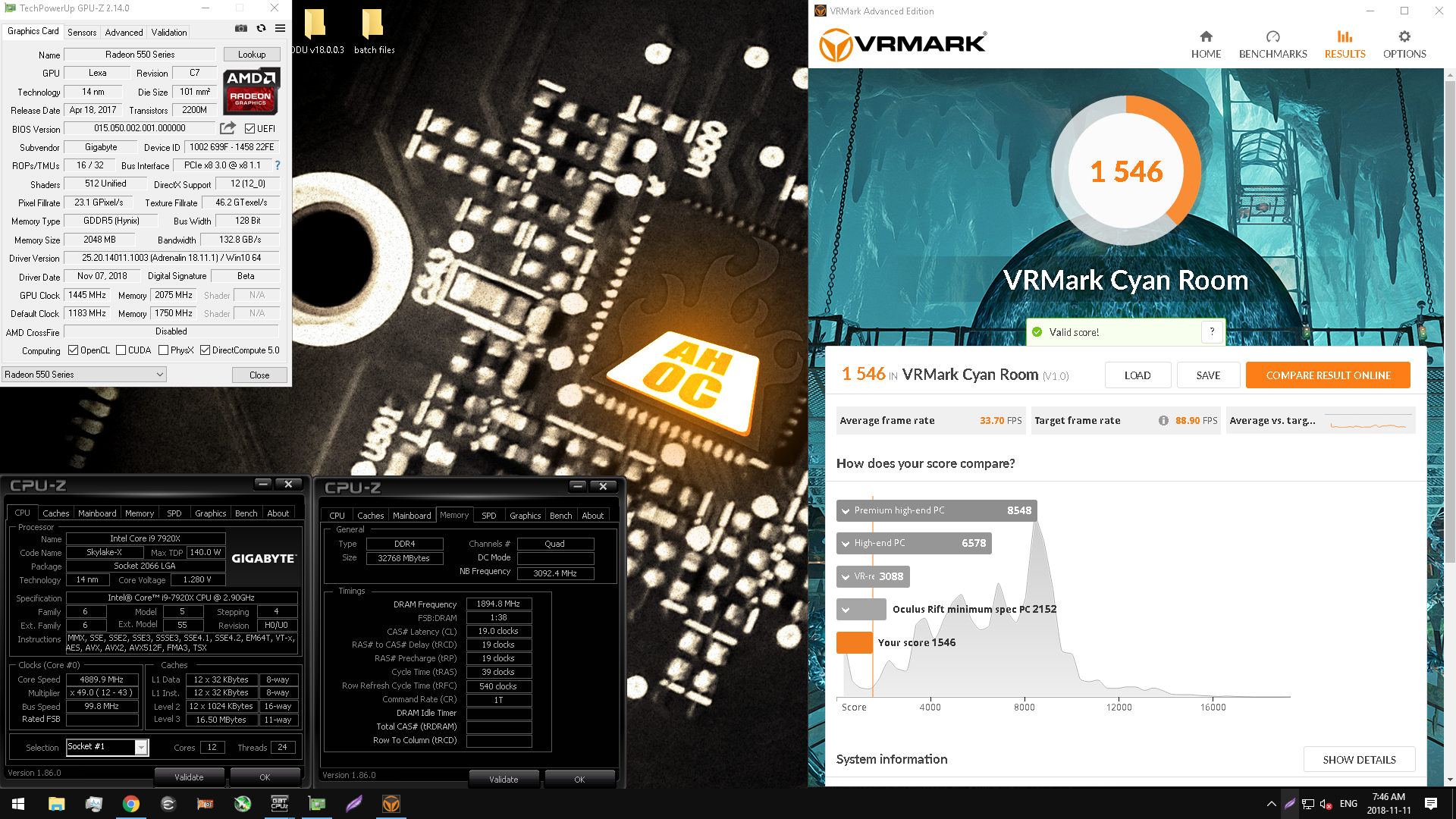This screenshot has height=819, width=1456.
Task: Toggle the CUDA checkbox
Action: point(121,350)
